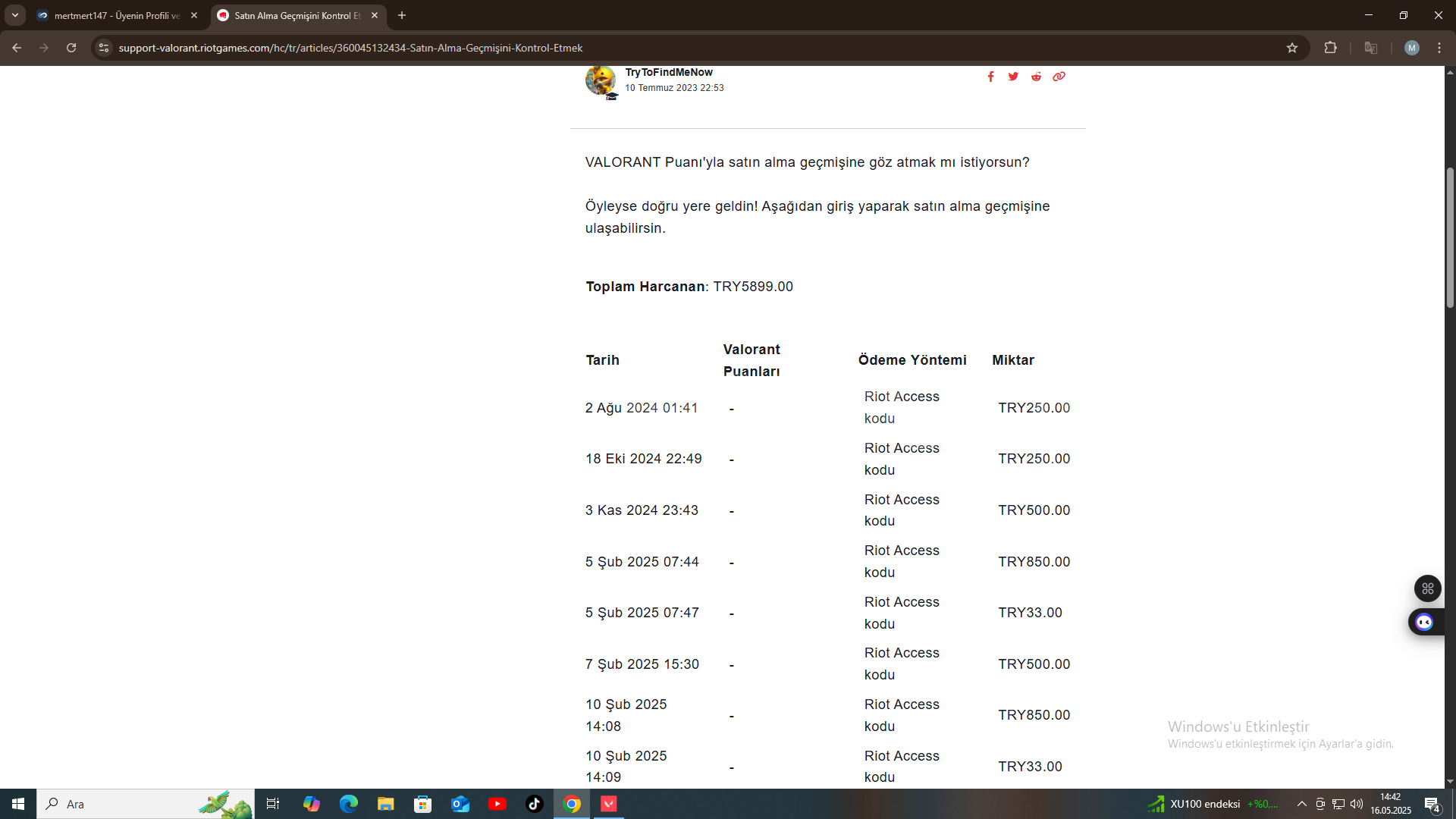Open YouTube app from taskbar
1456x819 pixels.
(497, 804)
